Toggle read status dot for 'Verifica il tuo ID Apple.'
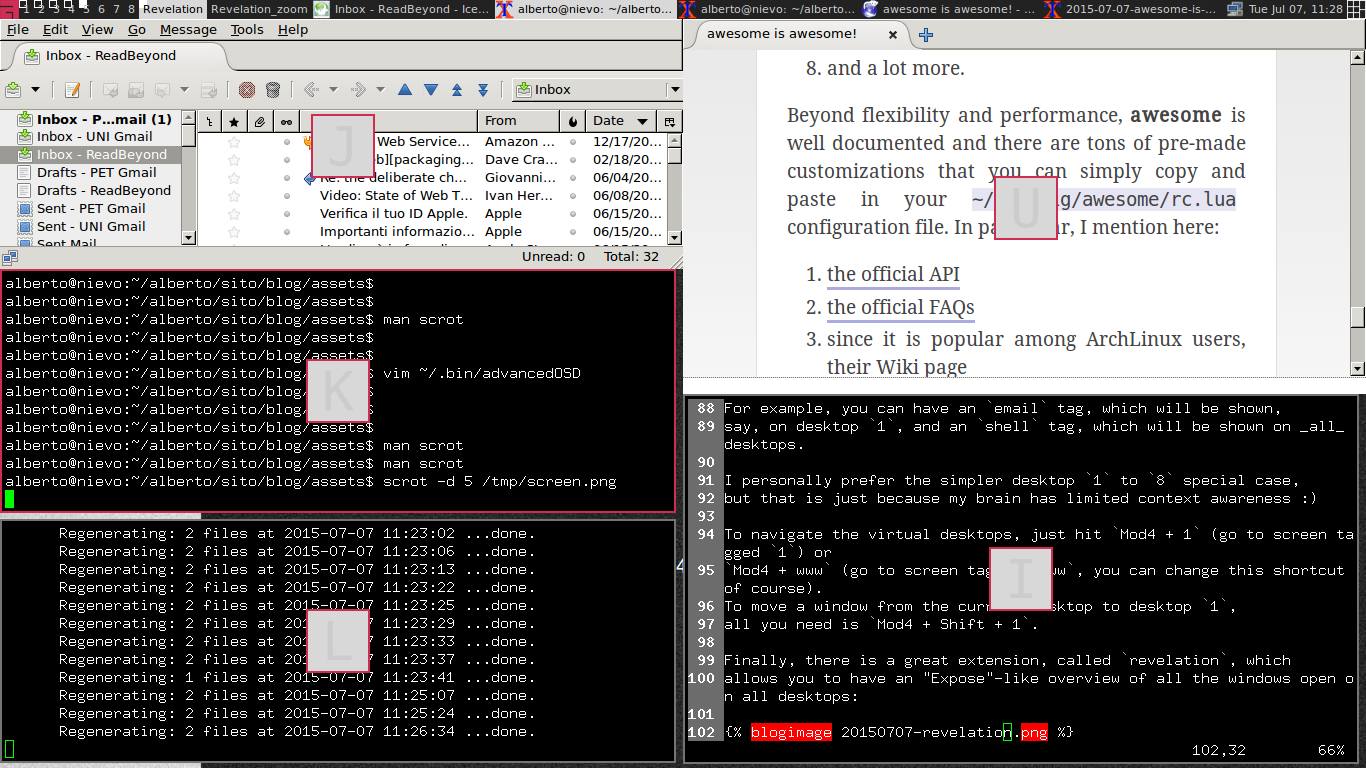 tap(286, 214)
